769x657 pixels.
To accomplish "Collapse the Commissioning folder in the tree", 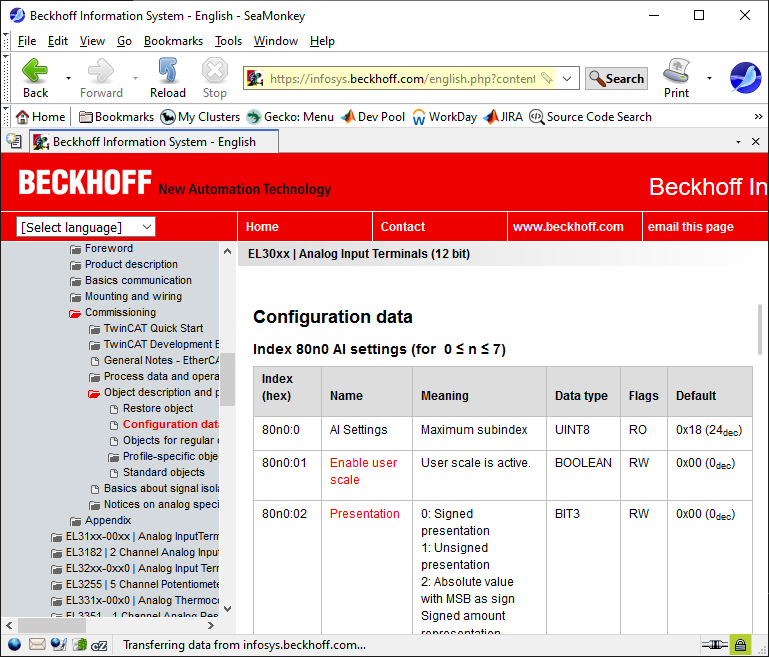I will tap(76, 313).
